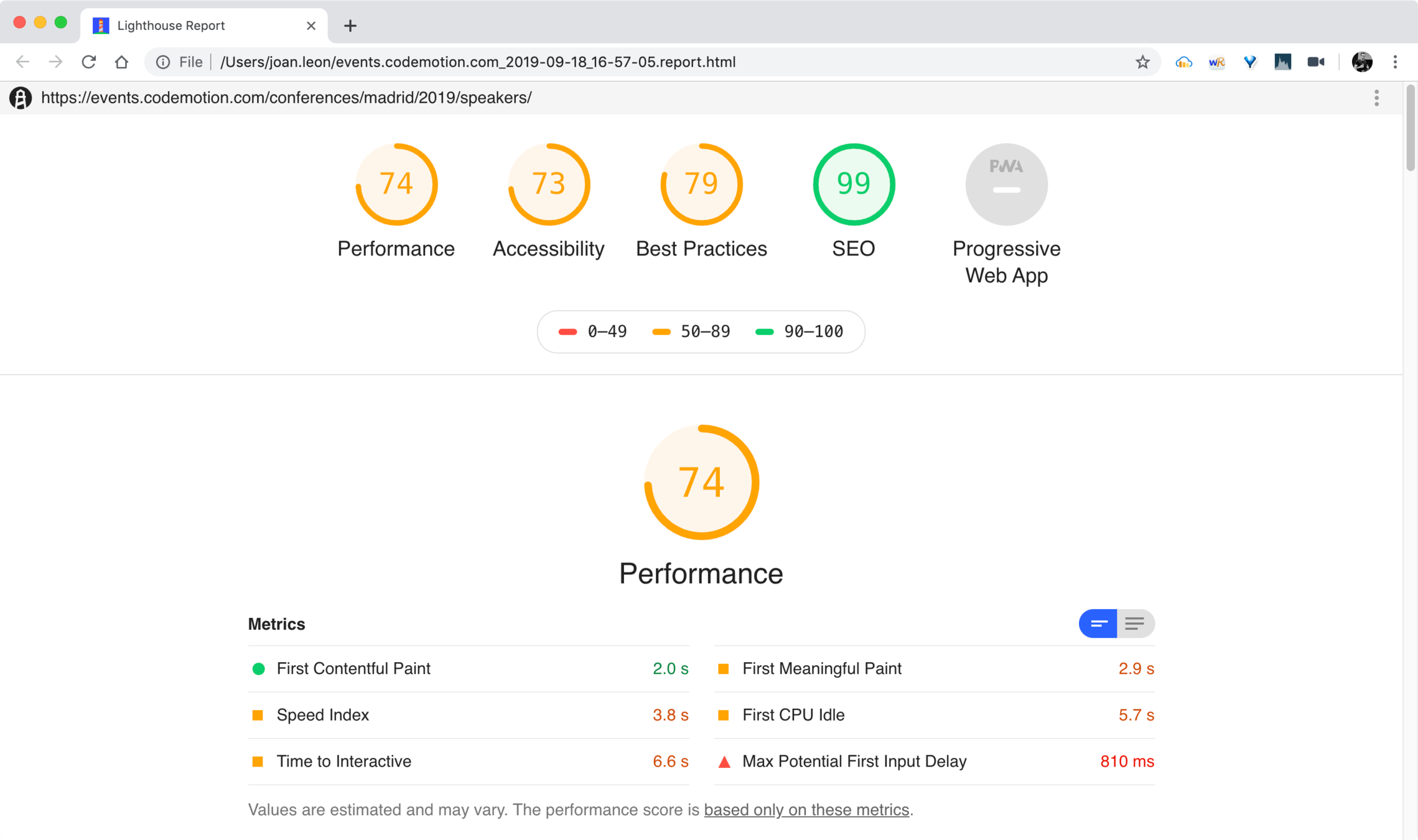Open Chrome's three-dot browser menu
The height and width of the screenshot is (840, 1418).
pyautogui.click(x=1395, y=62)
